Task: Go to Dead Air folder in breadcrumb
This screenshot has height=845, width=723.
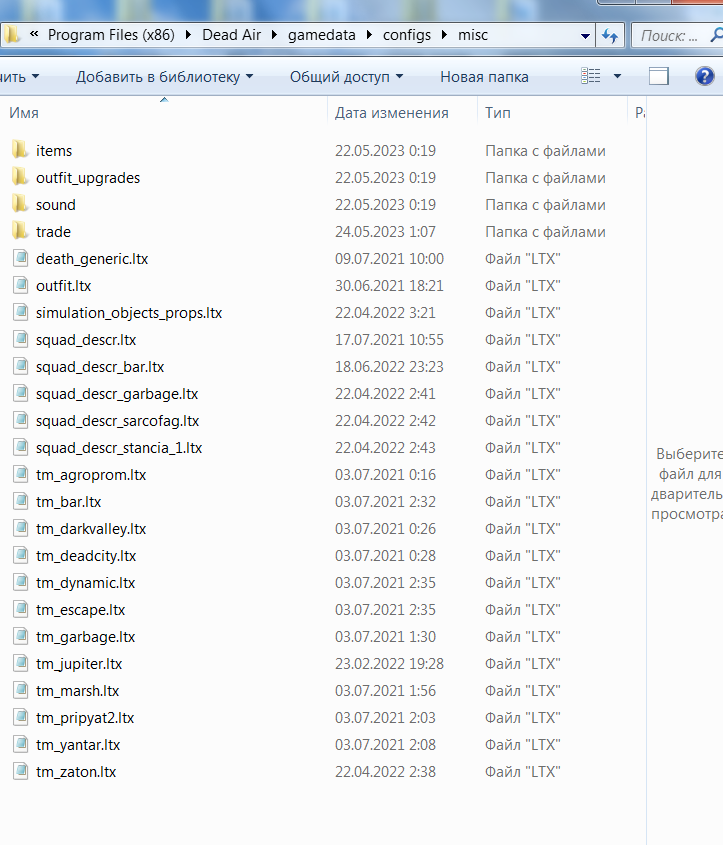Action: 231,35
